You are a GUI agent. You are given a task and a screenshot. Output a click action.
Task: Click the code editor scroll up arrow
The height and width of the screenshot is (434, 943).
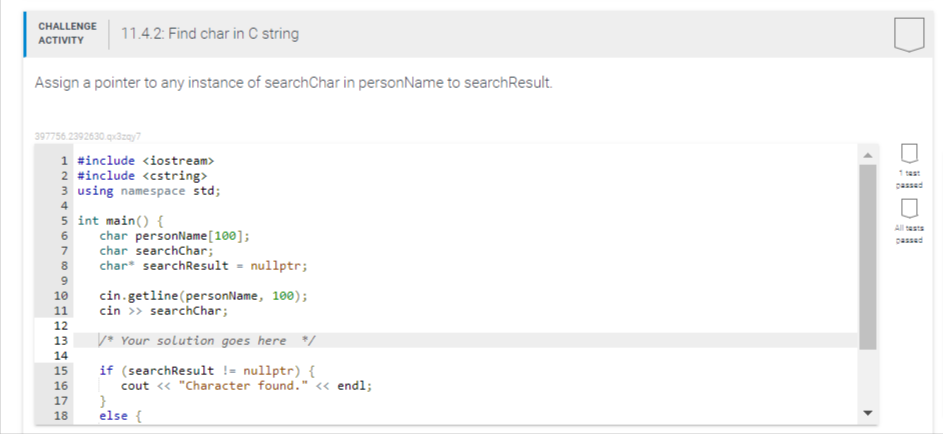coord(867,155)
